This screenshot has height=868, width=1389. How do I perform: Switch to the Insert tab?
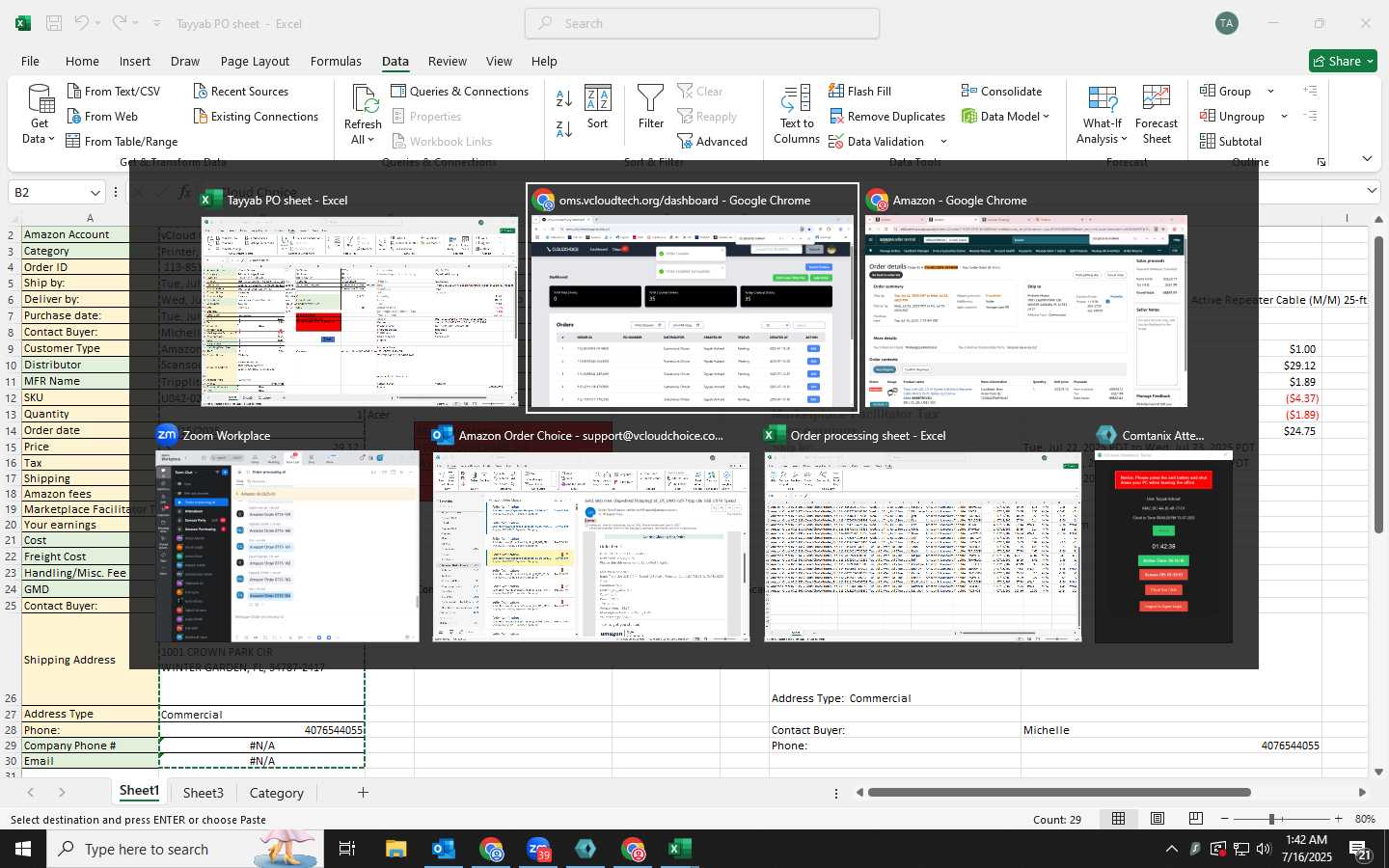tap(135, 61)
